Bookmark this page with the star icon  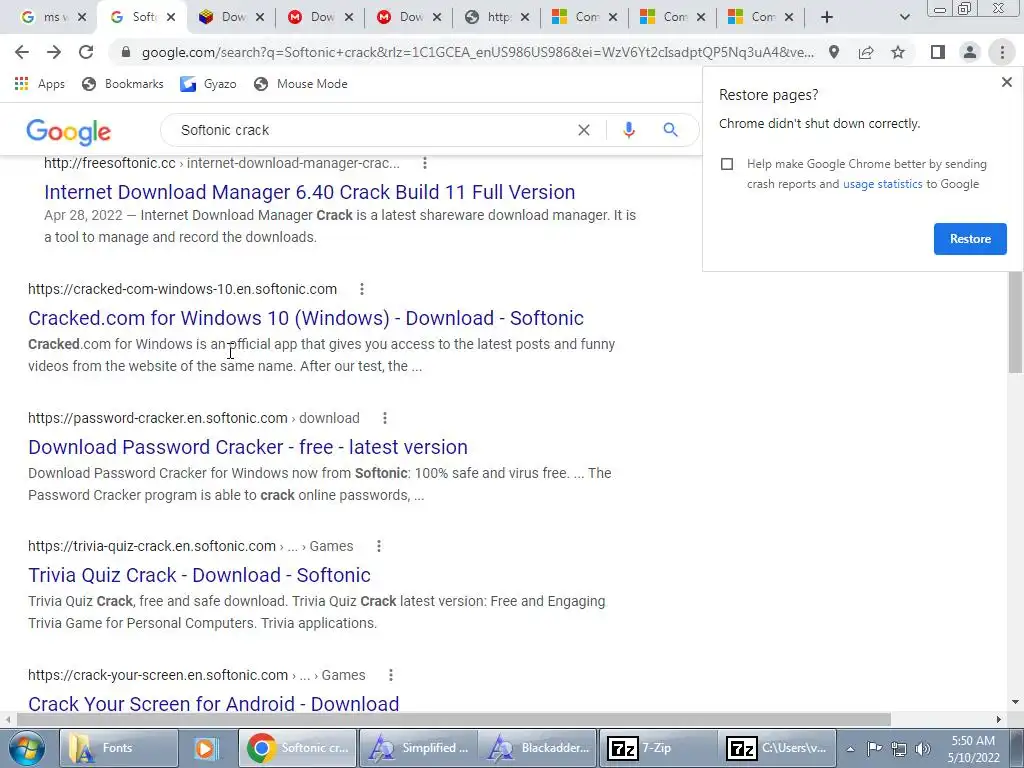(x=898, y=52)
